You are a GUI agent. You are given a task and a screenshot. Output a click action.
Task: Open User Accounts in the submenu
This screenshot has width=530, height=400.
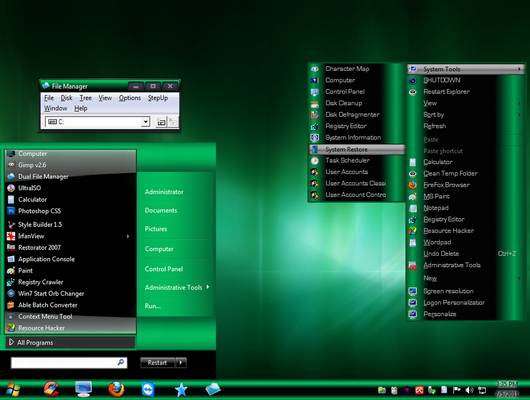tap(356, 172)
